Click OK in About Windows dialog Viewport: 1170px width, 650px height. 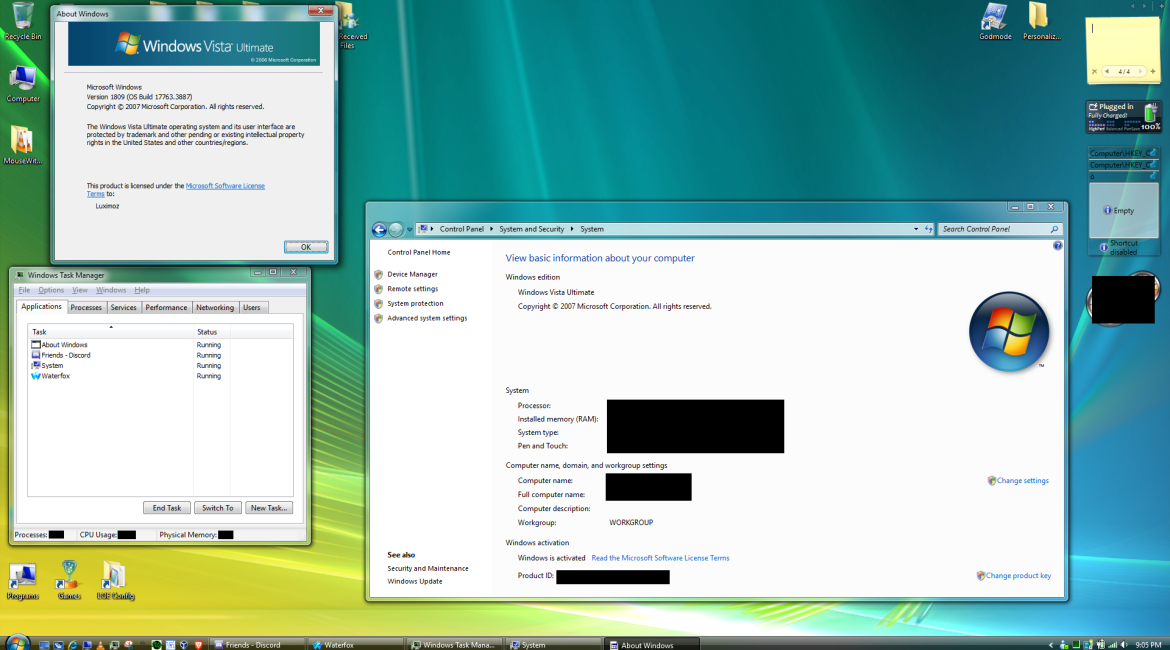[x=305, y=247]
